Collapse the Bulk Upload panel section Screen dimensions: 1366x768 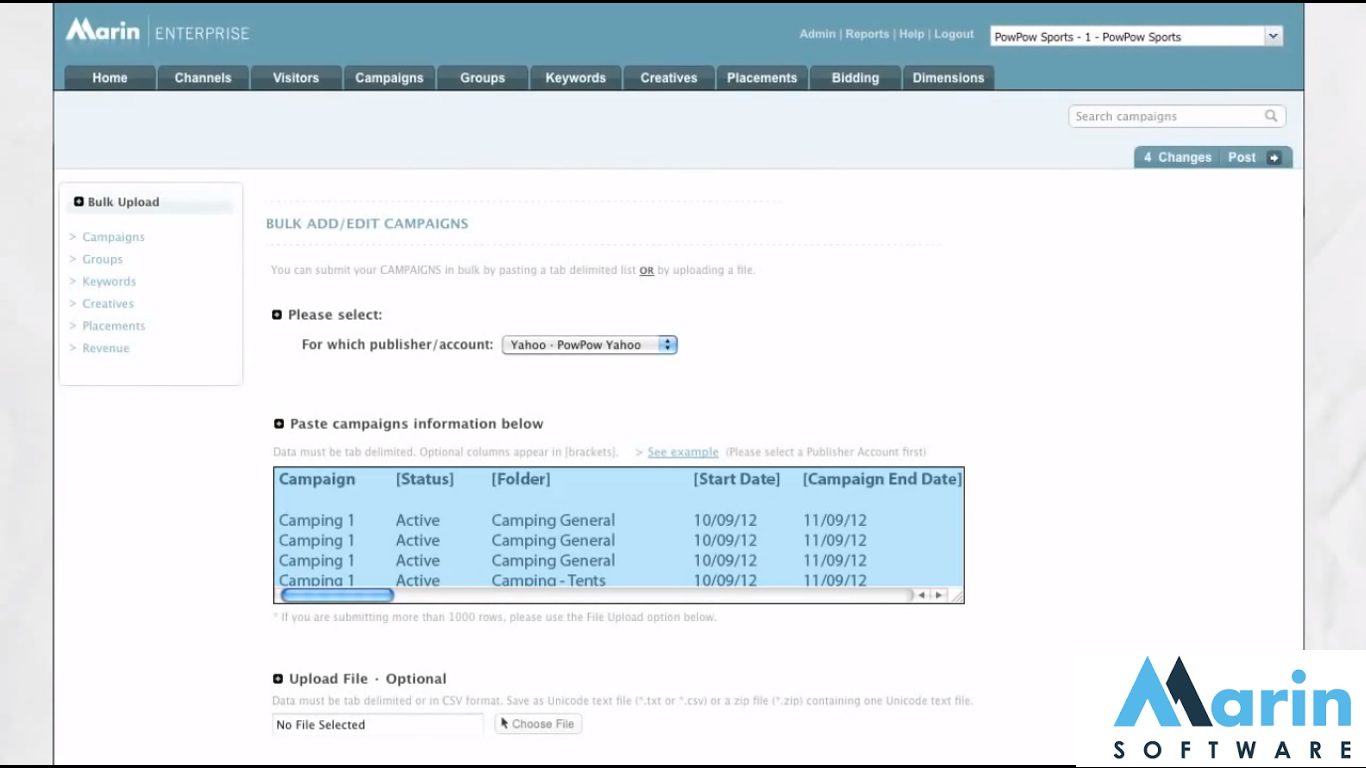point(78,201)
